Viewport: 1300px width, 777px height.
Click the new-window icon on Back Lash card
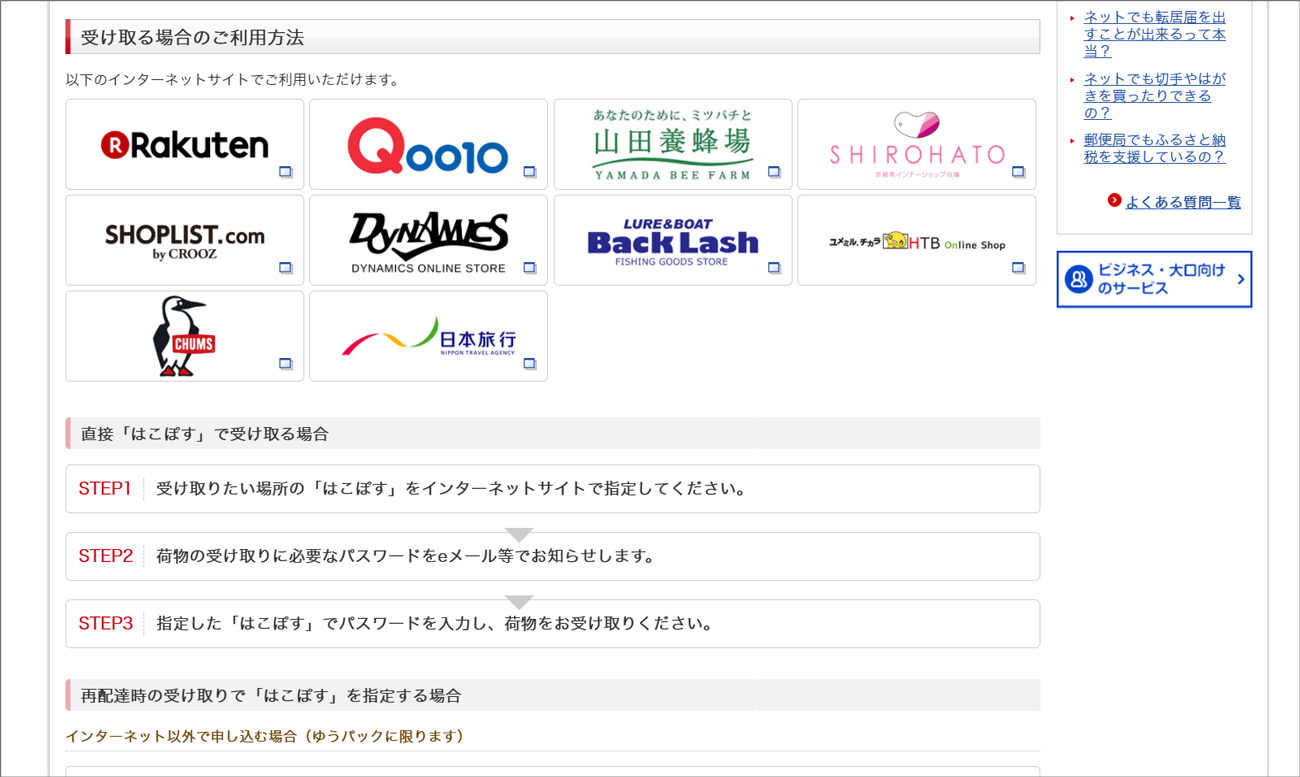(774, 268)
